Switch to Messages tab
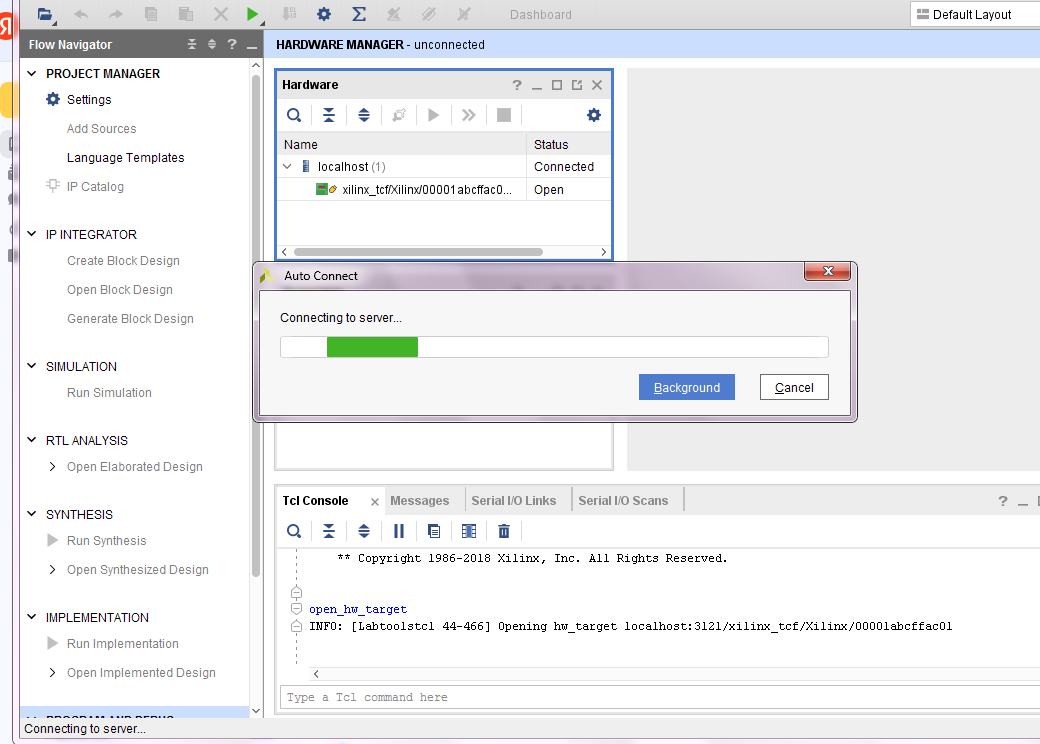This screenshot has height=744, width=1040. tap(420, 501)
